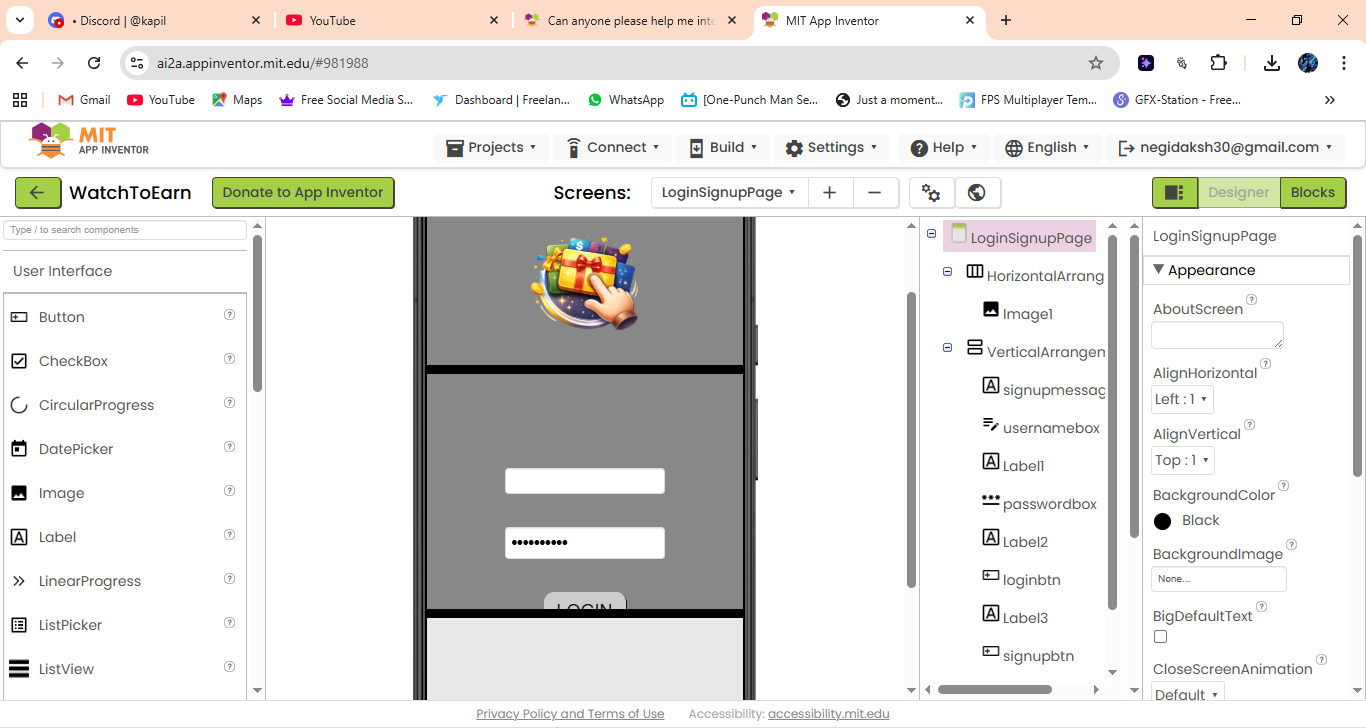Open the AlignHorizontal Left : 1 dropdown
Viewport: 1366px width, 728px height.
click(1182, 399)
